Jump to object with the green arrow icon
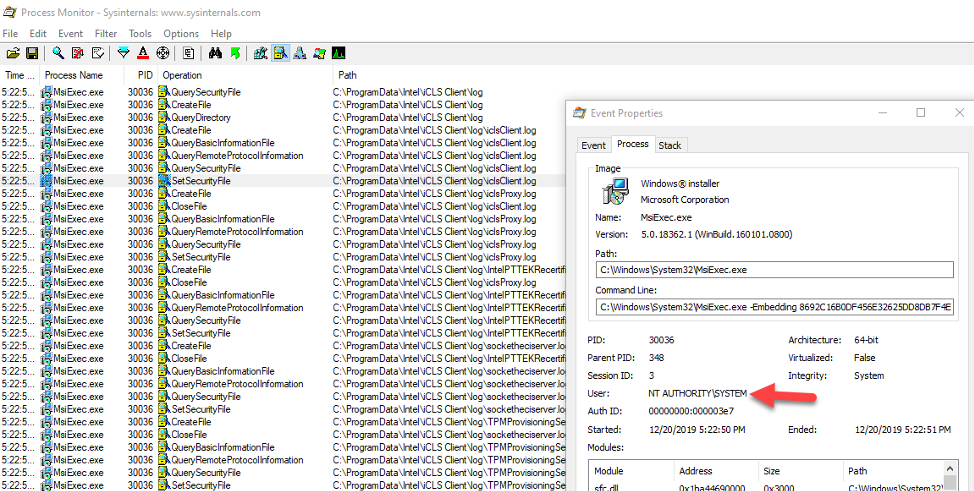This screenshot has height=491, width=974. tap(235, 53)
